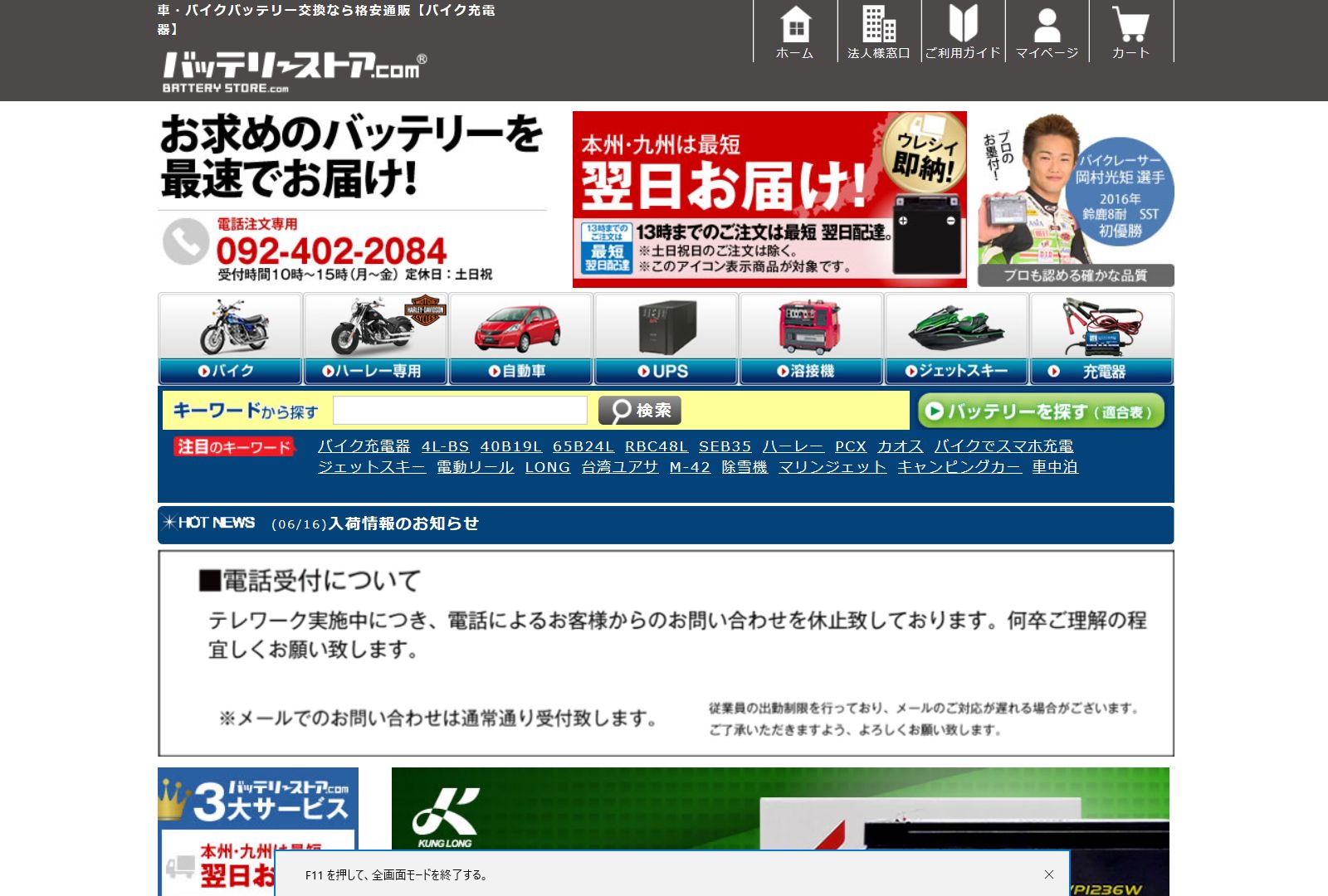Click the 翌日お届け red delivery banner
Screen dimensions: 1328x896
point(769,199)
